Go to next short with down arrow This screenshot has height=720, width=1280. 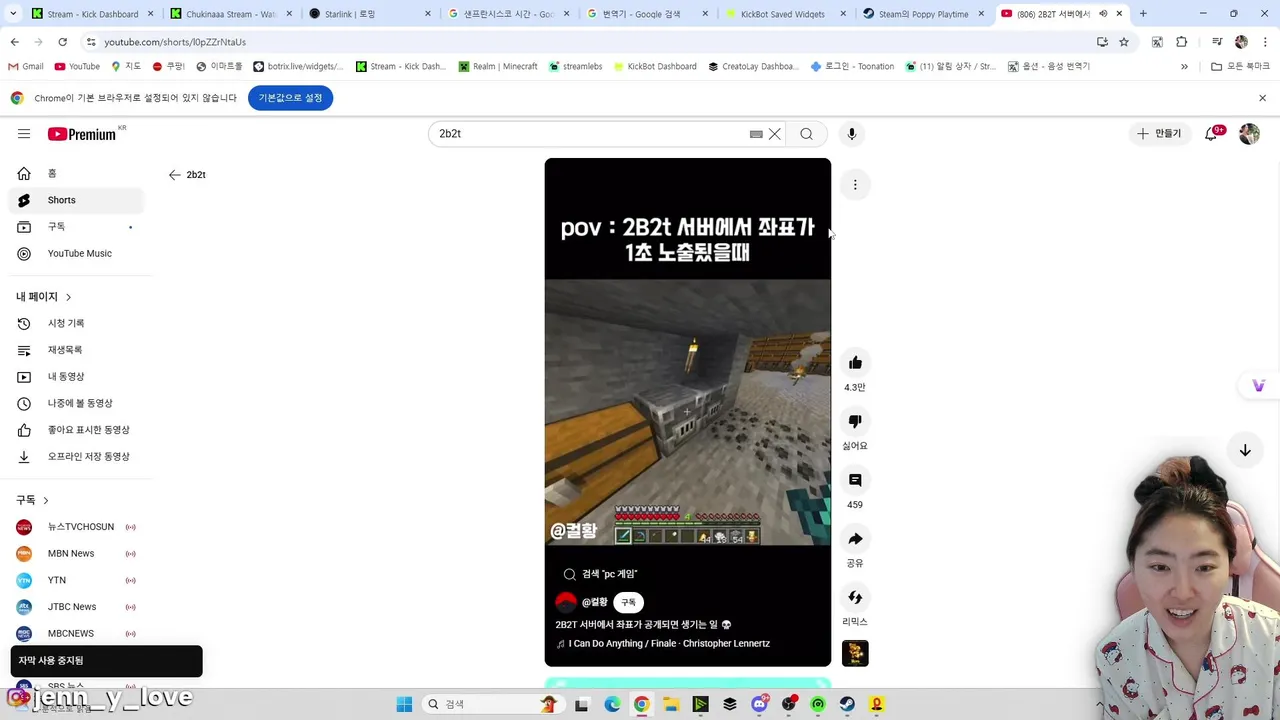coord(1245,451)
